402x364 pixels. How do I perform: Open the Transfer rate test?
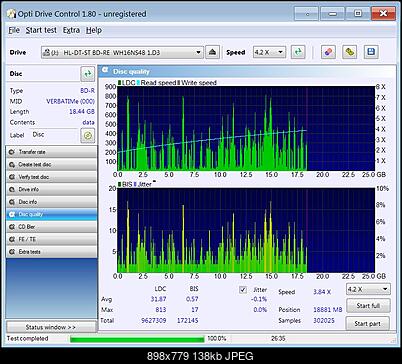(x=52, y=152)
